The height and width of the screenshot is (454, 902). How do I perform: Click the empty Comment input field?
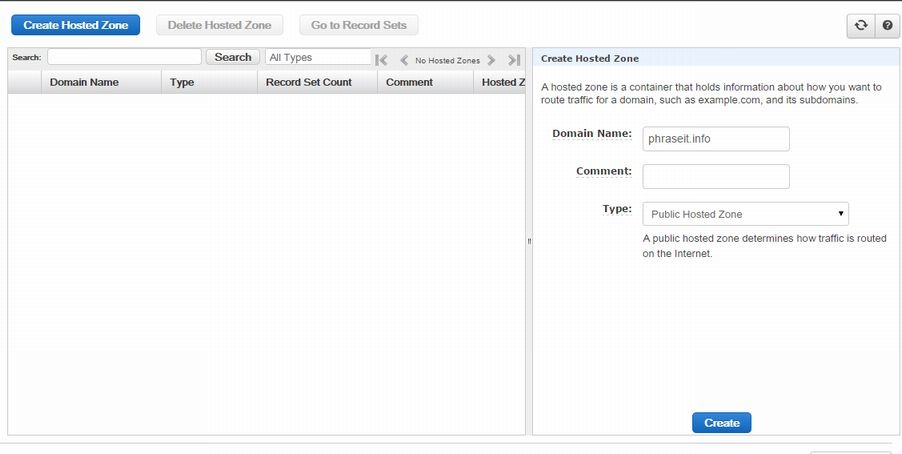tap(715, 177)
